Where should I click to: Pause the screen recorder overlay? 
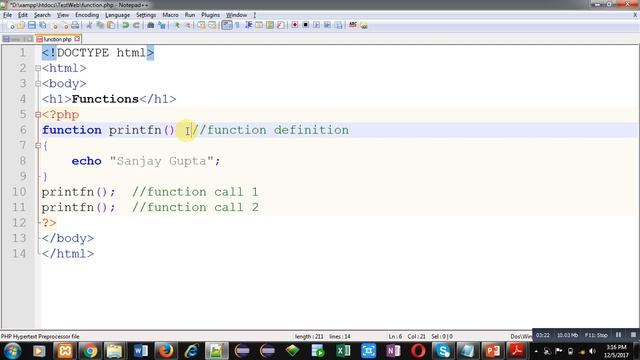pyautogui.click(x=618, y=335)
